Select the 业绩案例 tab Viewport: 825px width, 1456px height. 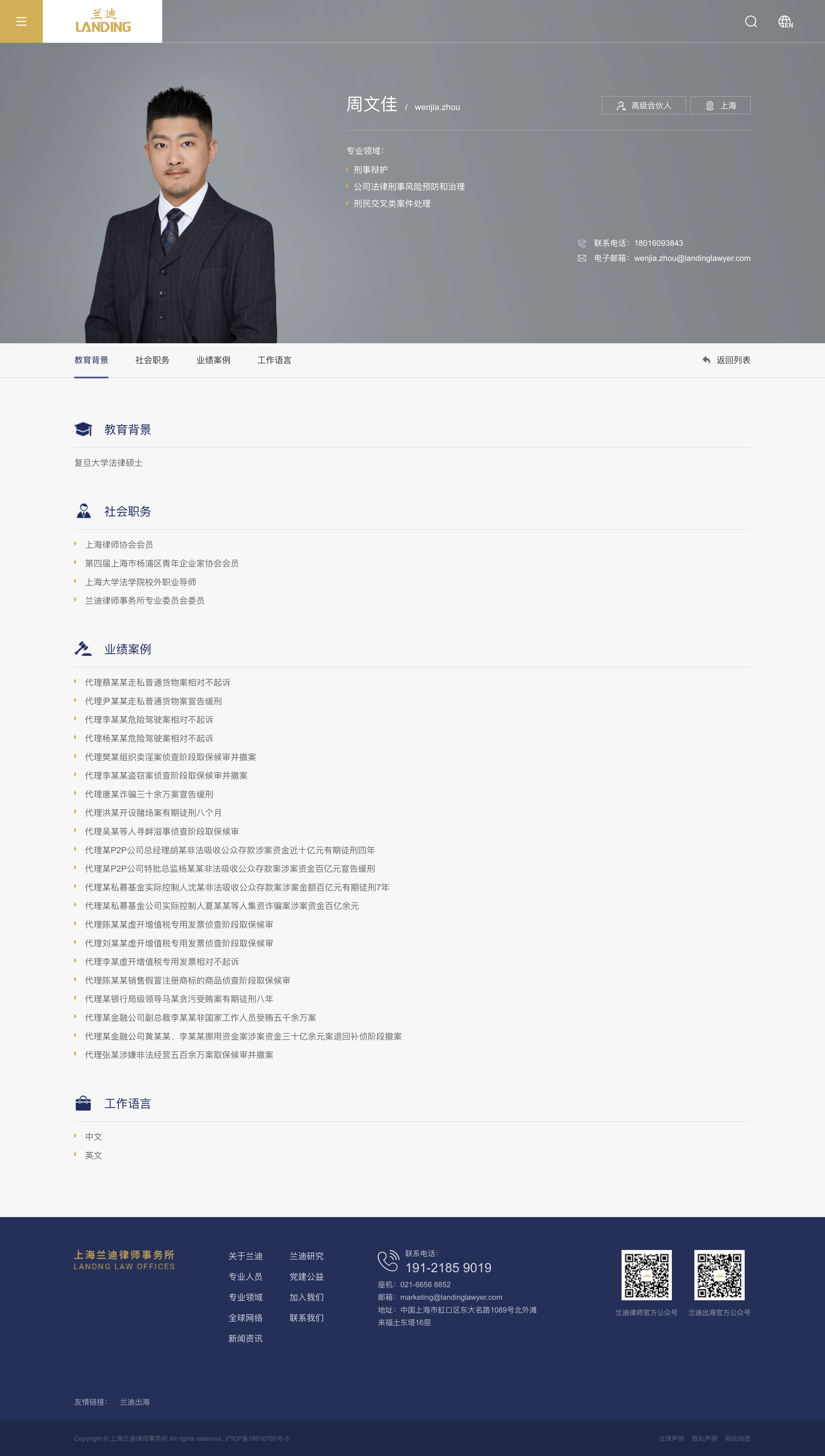tap(214, 360)
